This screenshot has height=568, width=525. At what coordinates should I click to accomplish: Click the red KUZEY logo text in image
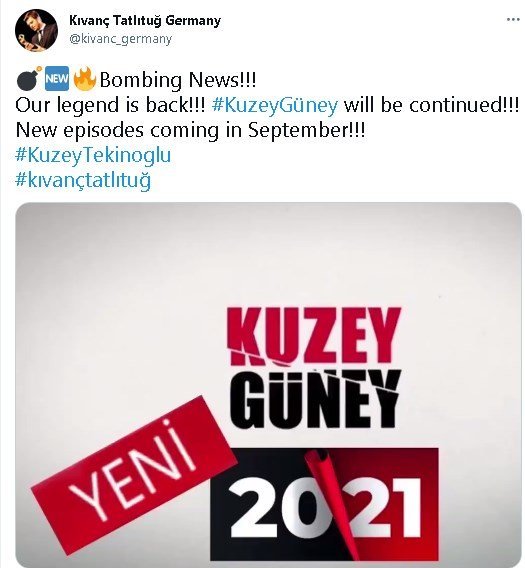point(314,336)
